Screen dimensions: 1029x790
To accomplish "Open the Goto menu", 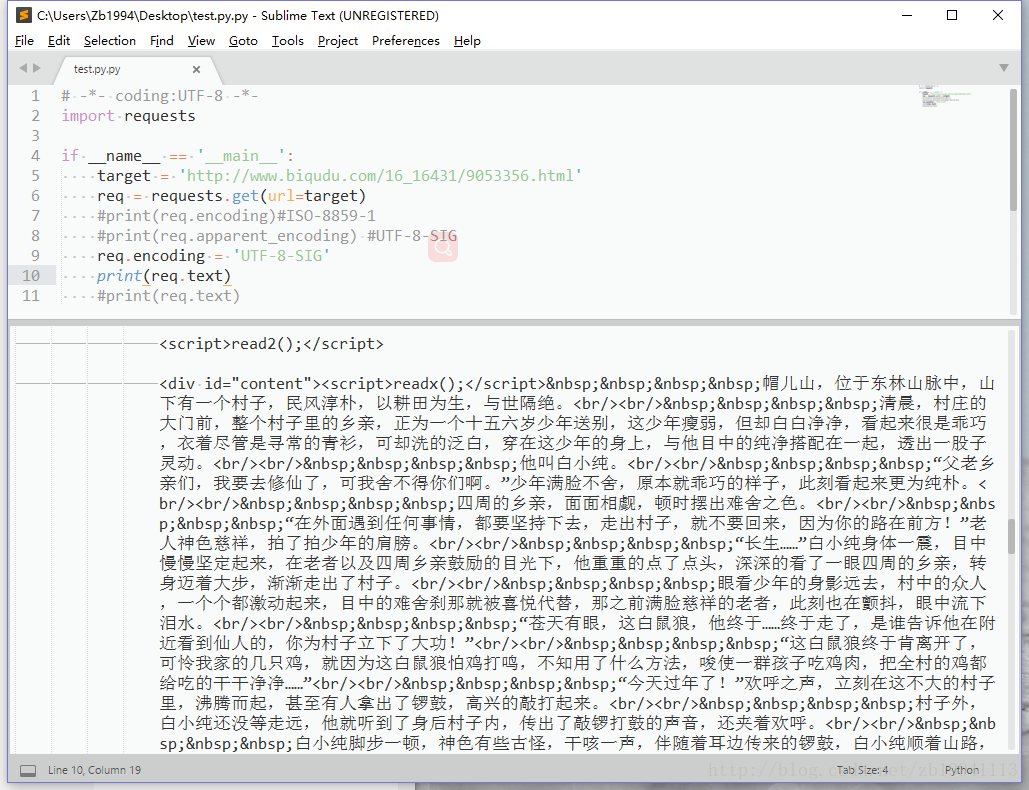I will (242, 40).
